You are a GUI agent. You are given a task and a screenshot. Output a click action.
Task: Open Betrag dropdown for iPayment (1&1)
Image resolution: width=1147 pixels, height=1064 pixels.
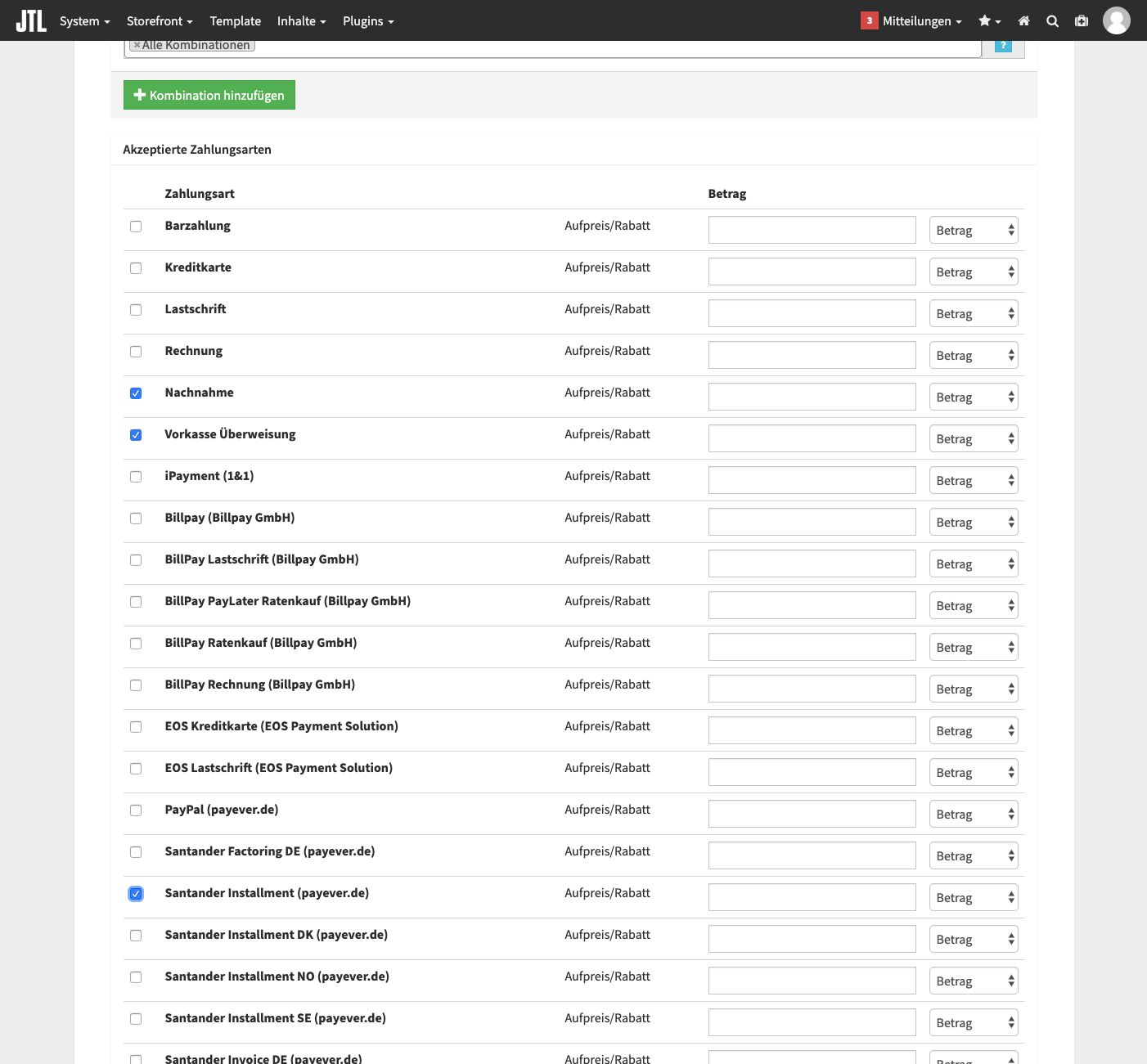click(974, 481)
